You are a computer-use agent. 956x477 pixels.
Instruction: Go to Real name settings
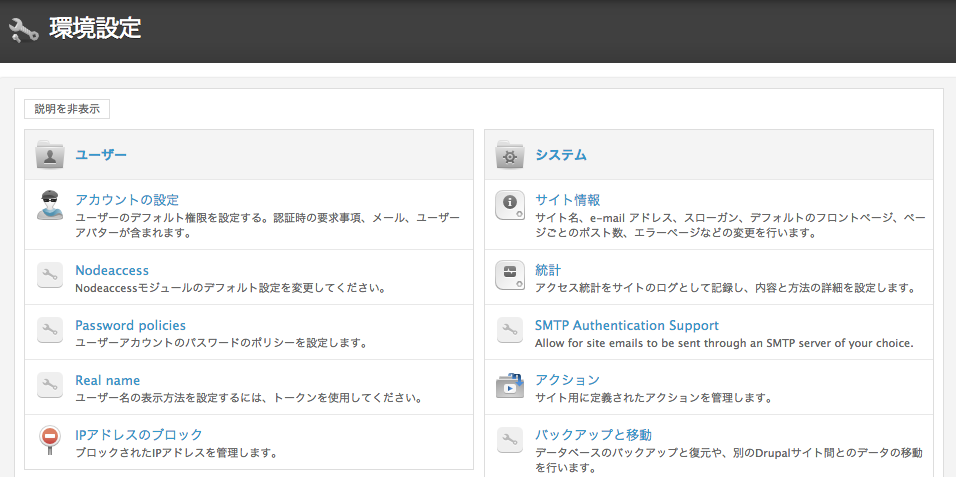coord(107,380)
